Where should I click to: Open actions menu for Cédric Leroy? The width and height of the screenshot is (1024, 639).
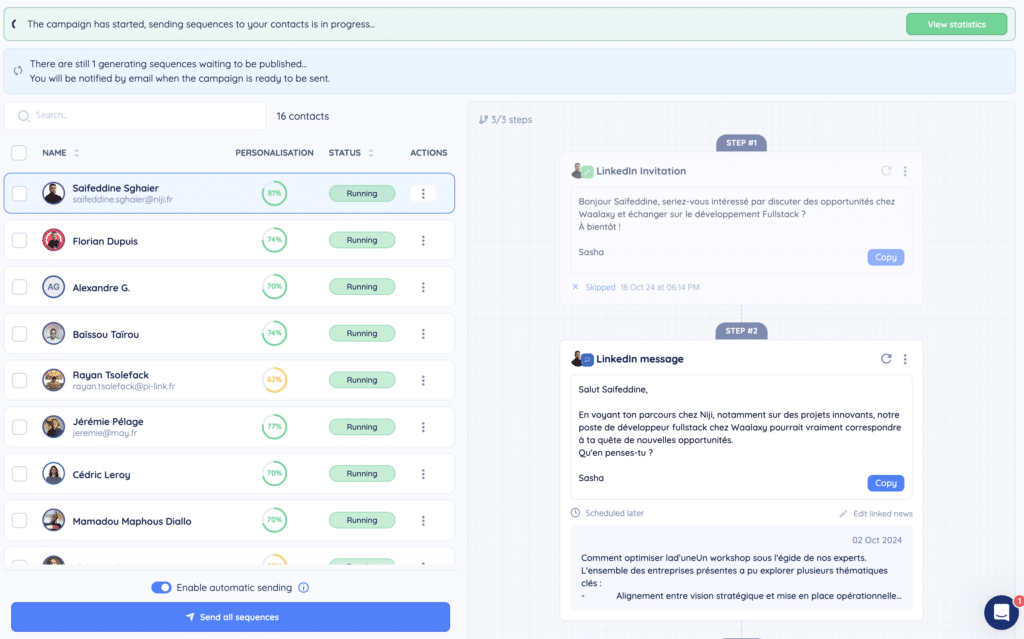[423, 474]
